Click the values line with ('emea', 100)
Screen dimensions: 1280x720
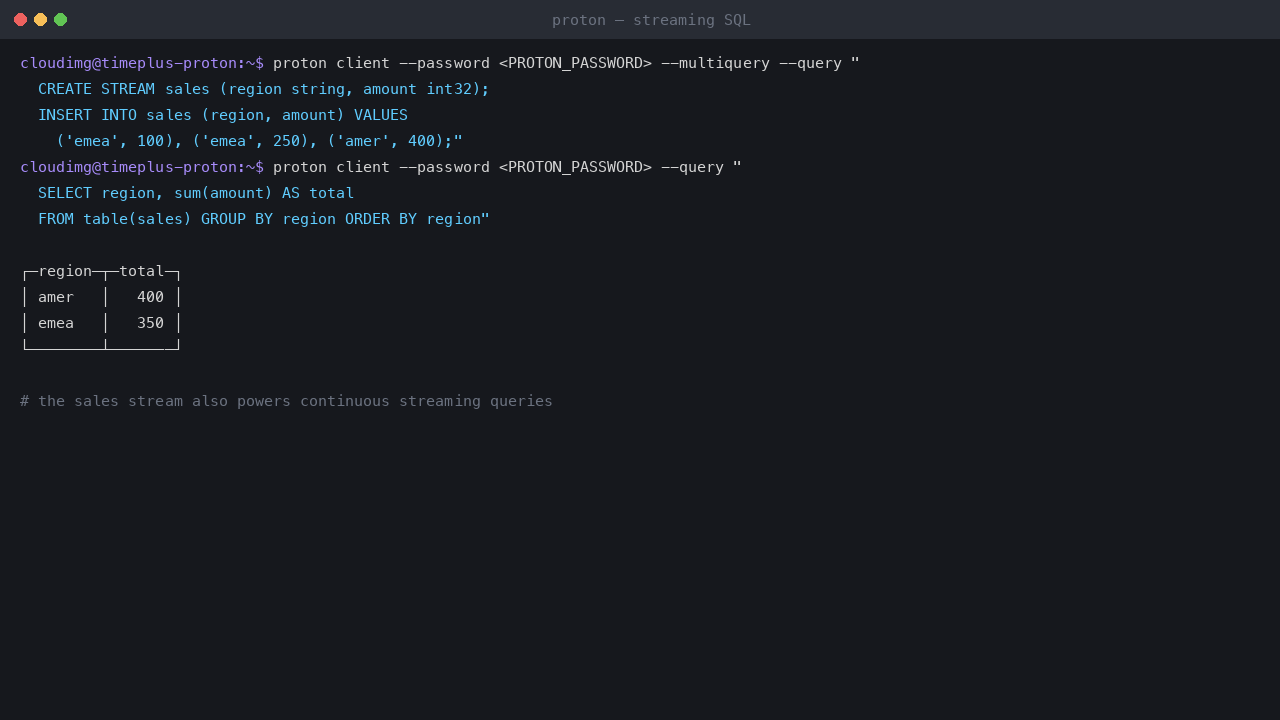259,141
